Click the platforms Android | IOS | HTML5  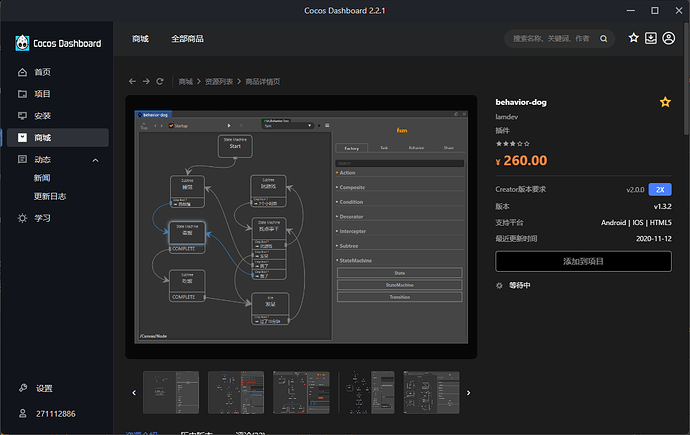coord(636,223)
